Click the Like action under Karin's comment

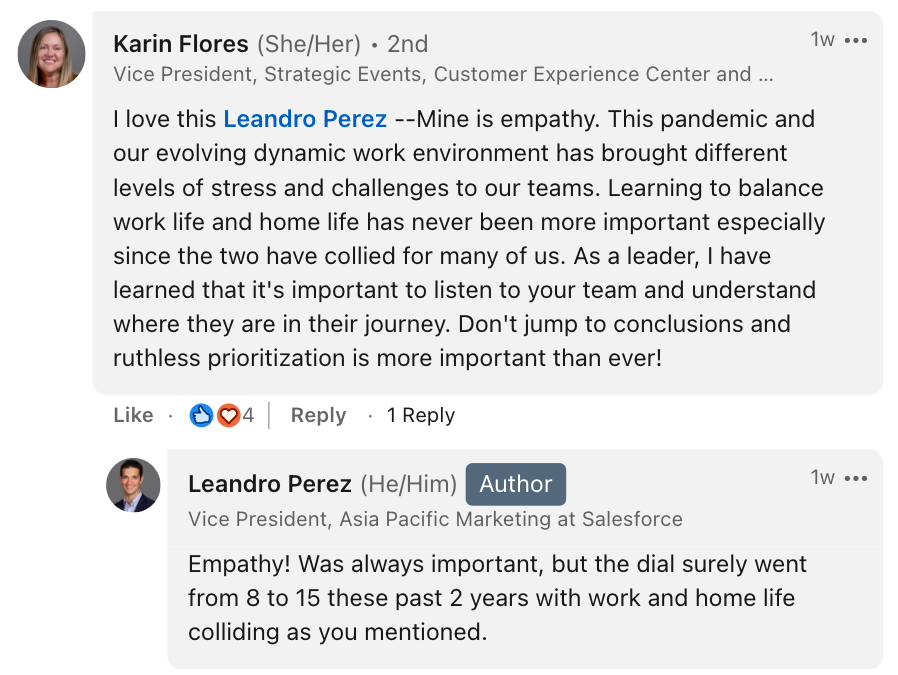[x=133, y=415]
